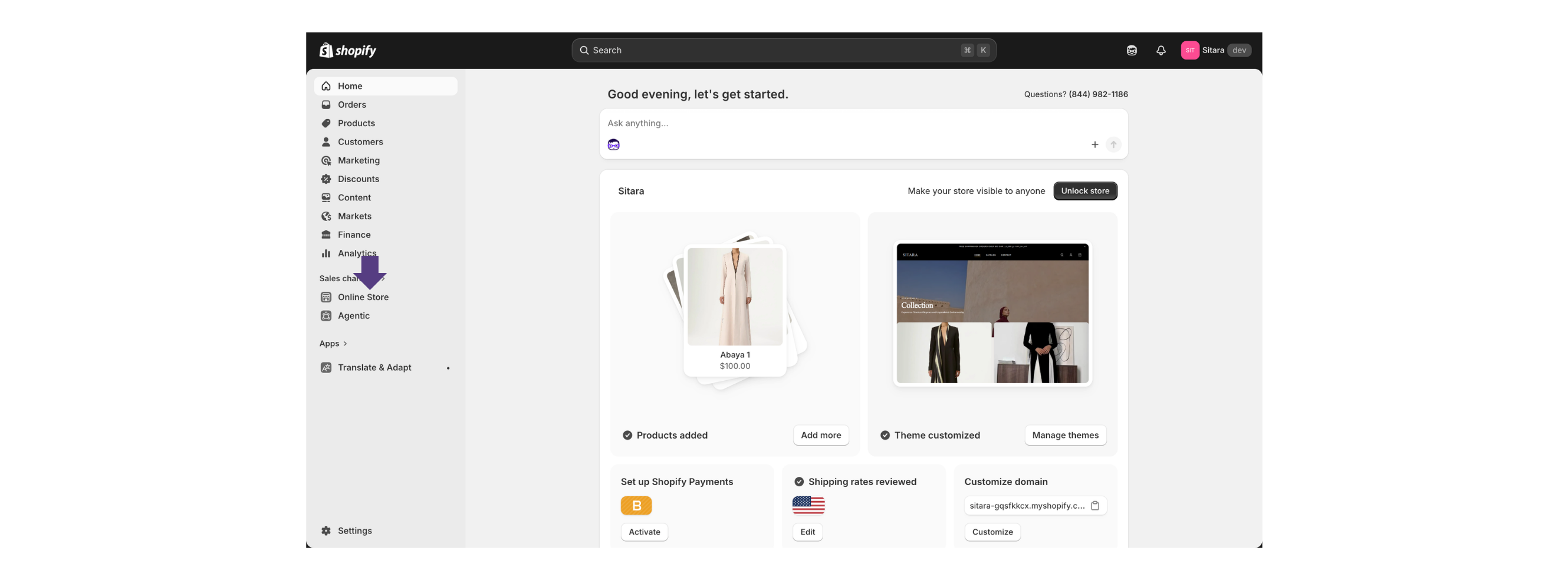Screen dimensions: 1568x580
Task: Go to Orders in the sidebar
Action: [x=385, y=105]
